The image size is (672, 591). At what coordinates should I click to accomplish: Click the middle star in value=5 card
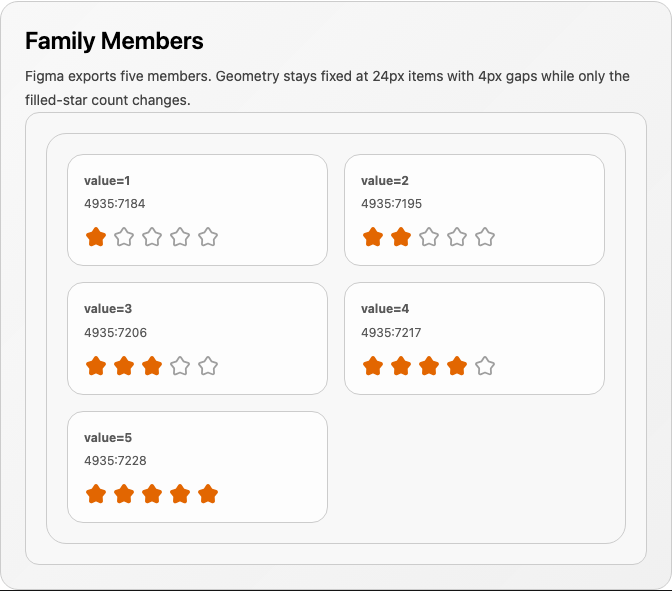[152, 494]
